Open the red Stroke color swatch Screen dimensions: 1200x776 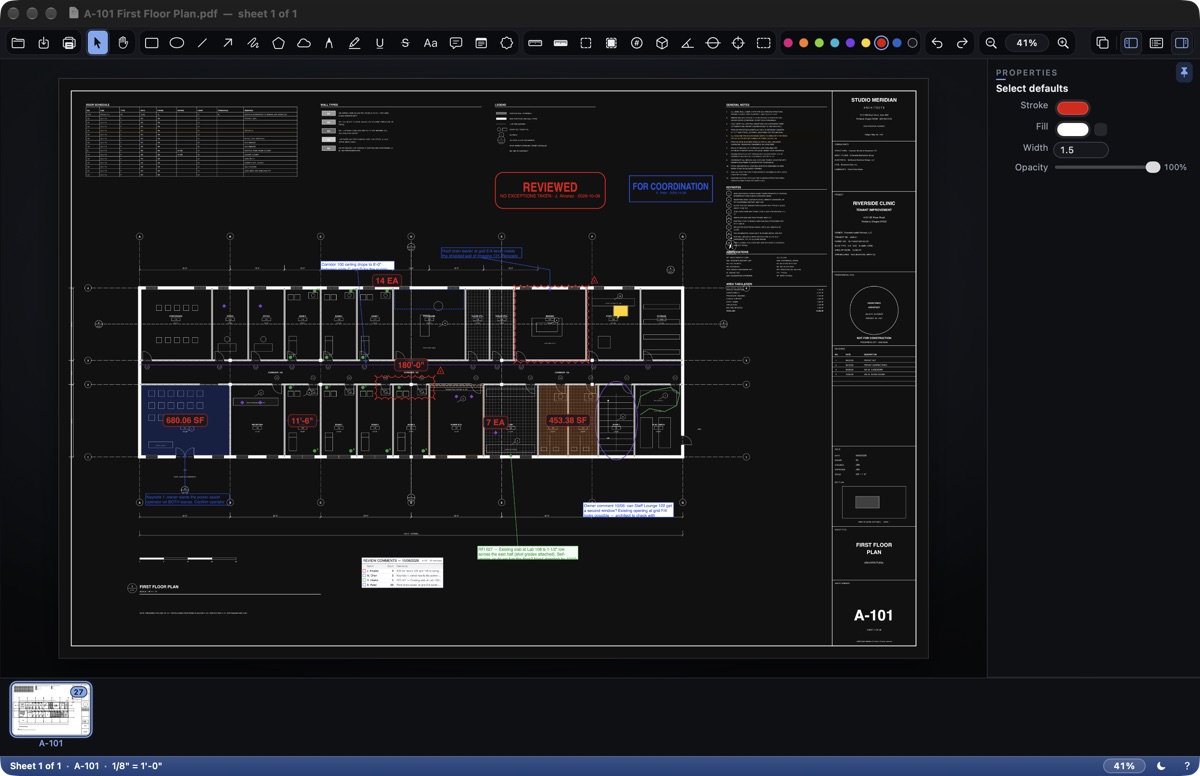pos(1073,108)
